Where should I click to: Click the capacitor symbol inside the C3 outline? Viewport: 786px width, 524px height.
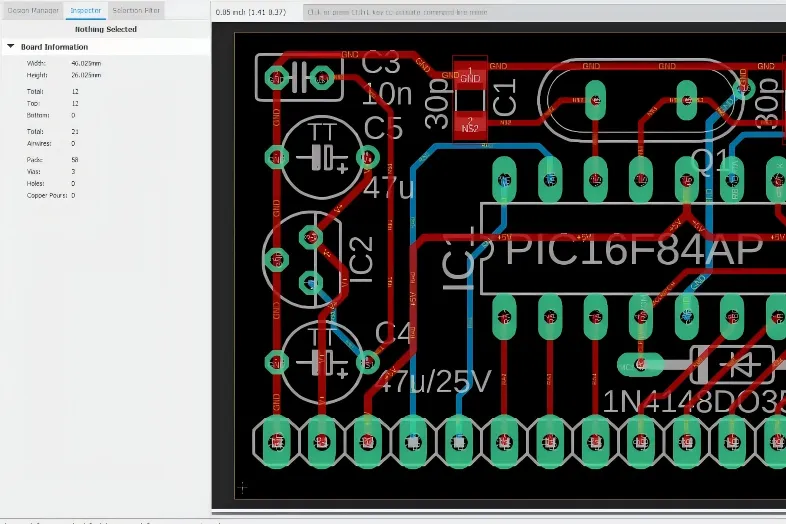299,78
